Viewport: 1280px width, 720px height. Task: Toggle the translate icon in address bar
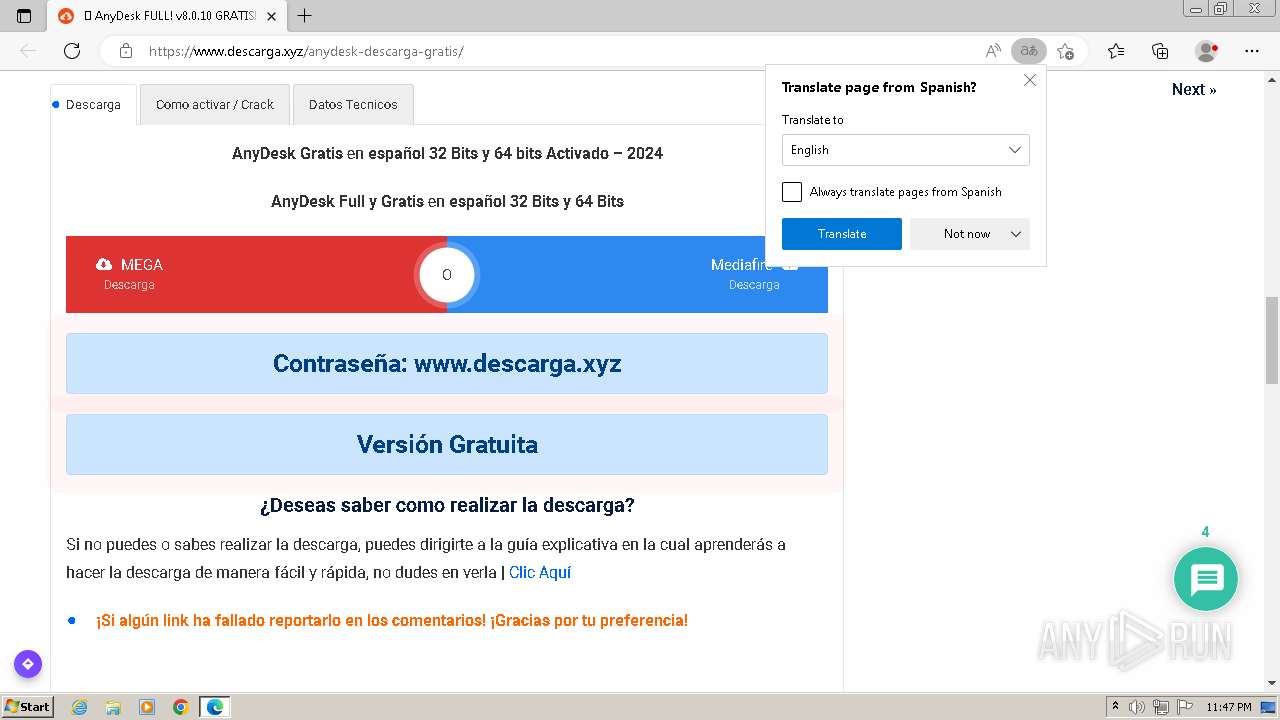coord(1028,51)
